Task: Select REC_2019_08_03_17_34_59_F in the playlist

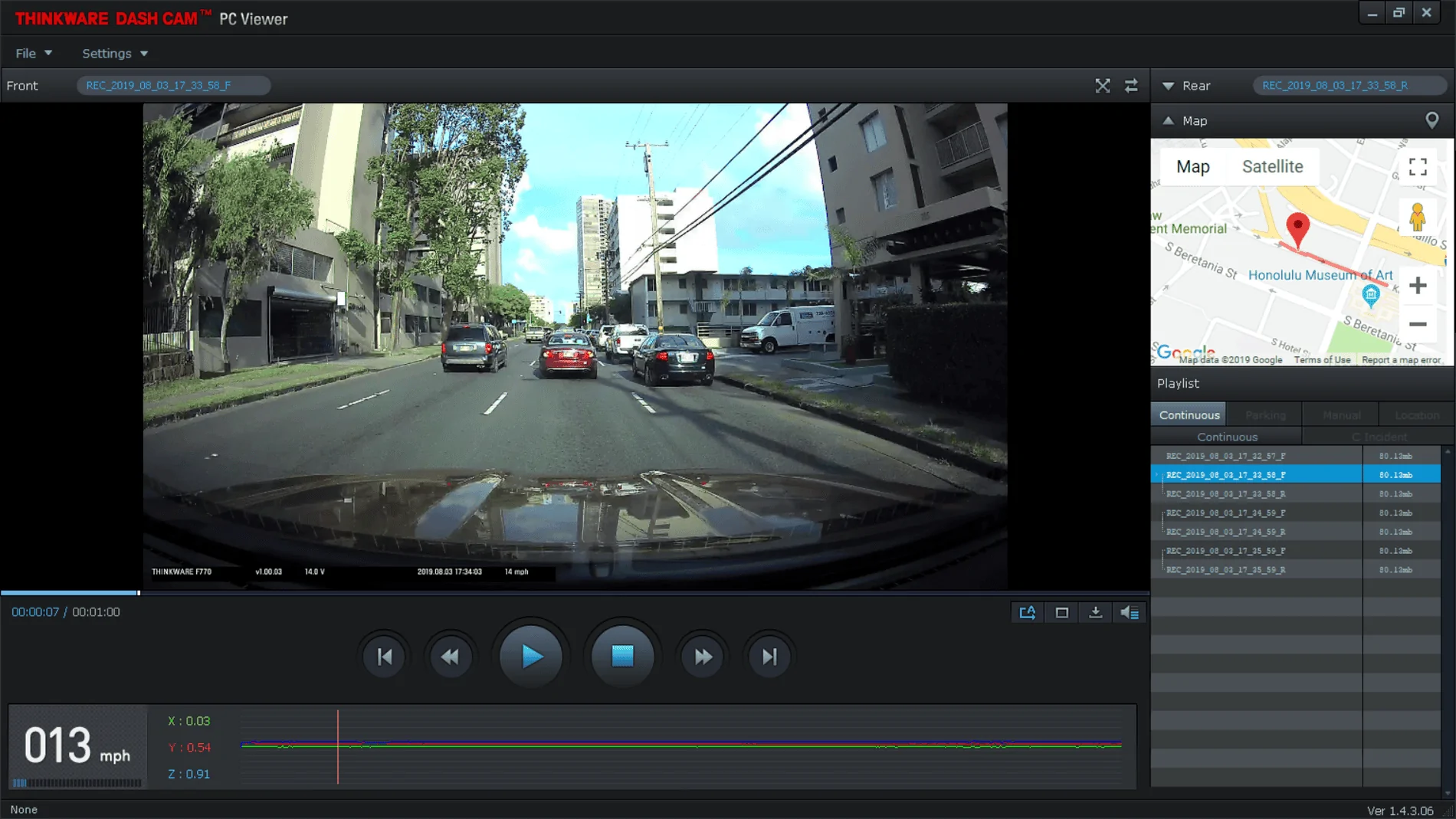Action: point(1257,513)
